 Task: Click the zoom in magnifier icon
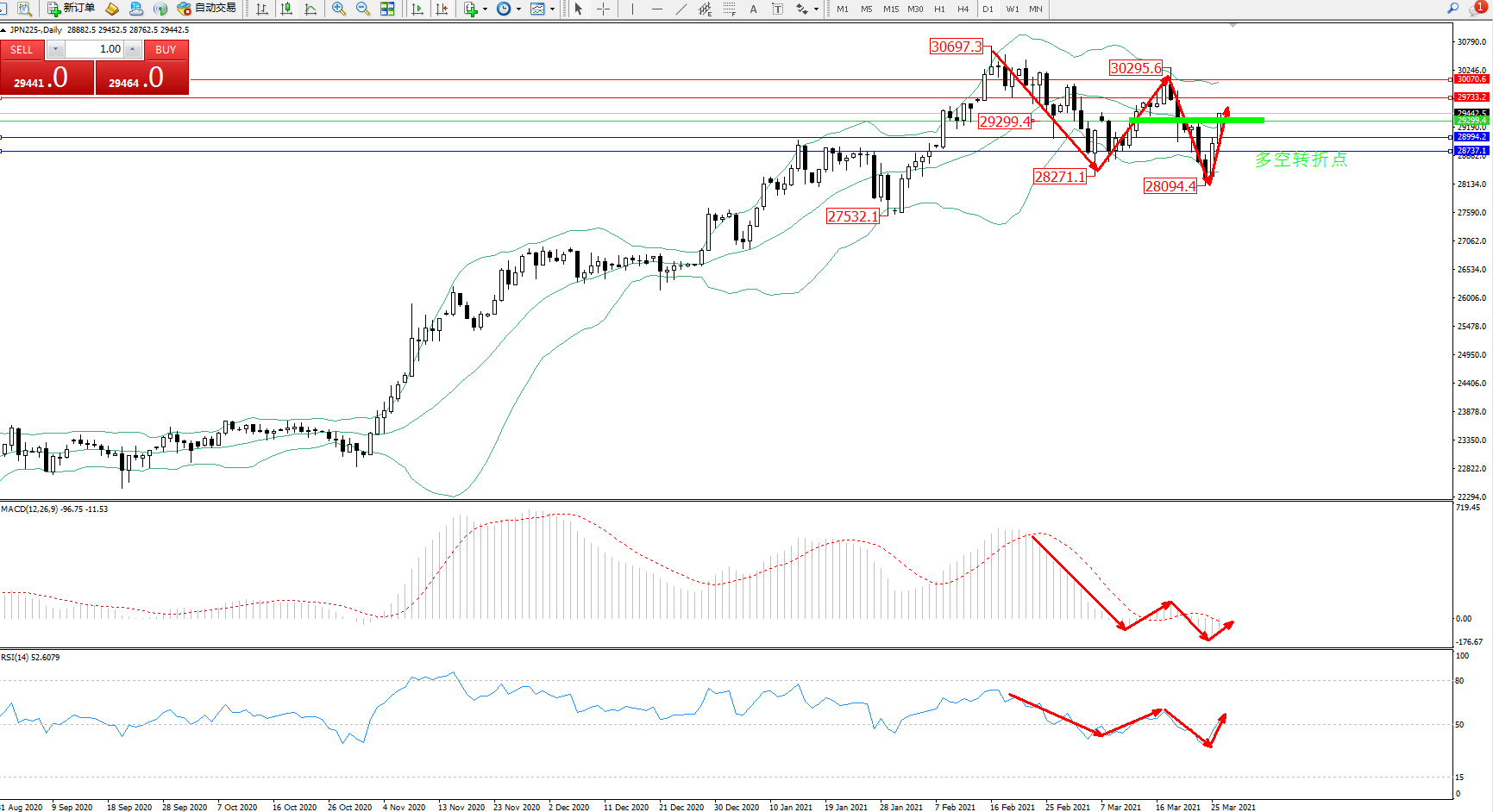[339, 9]
